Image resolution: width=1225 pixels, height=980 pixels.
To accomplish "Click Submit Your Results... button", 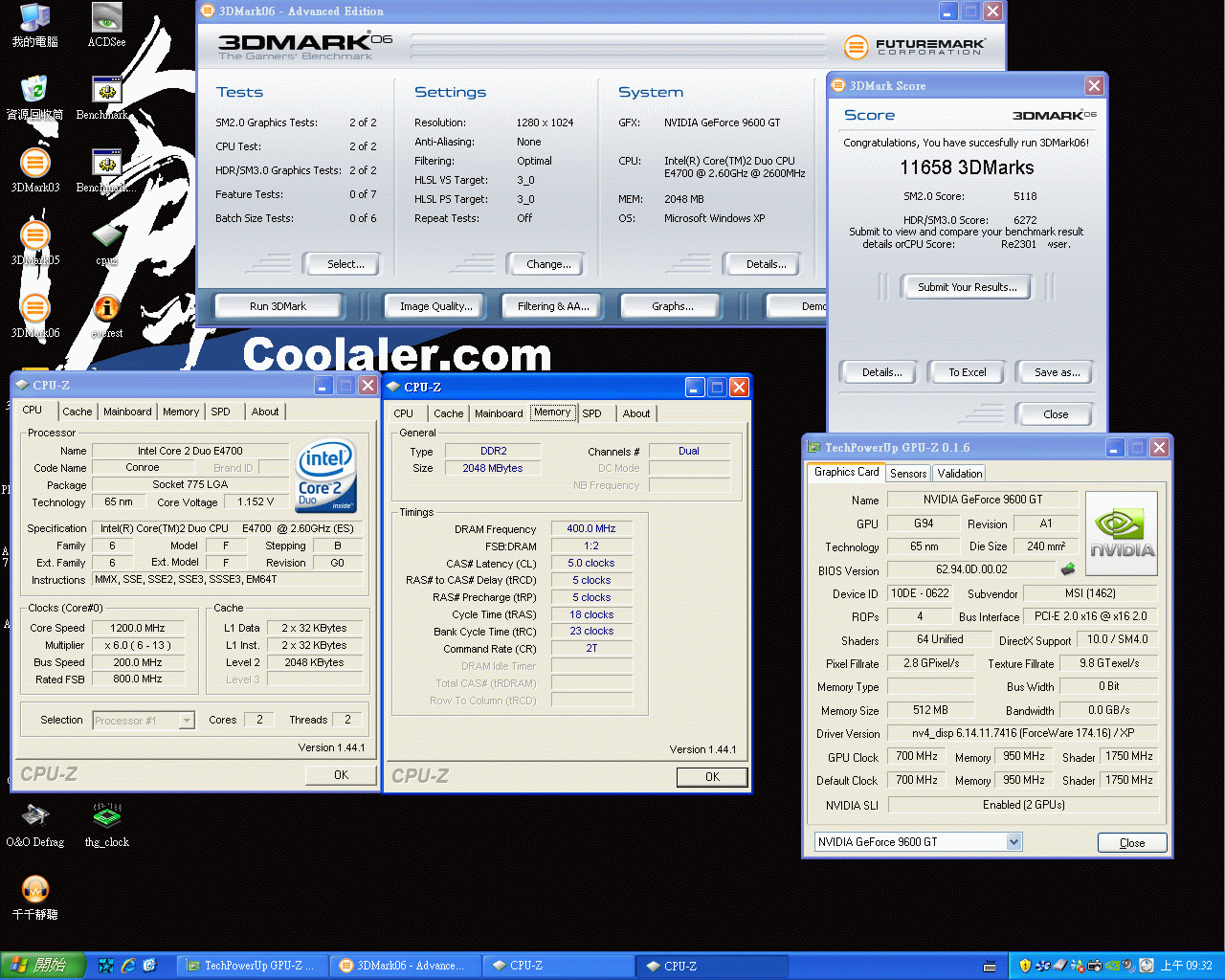I will pos(968,287).
